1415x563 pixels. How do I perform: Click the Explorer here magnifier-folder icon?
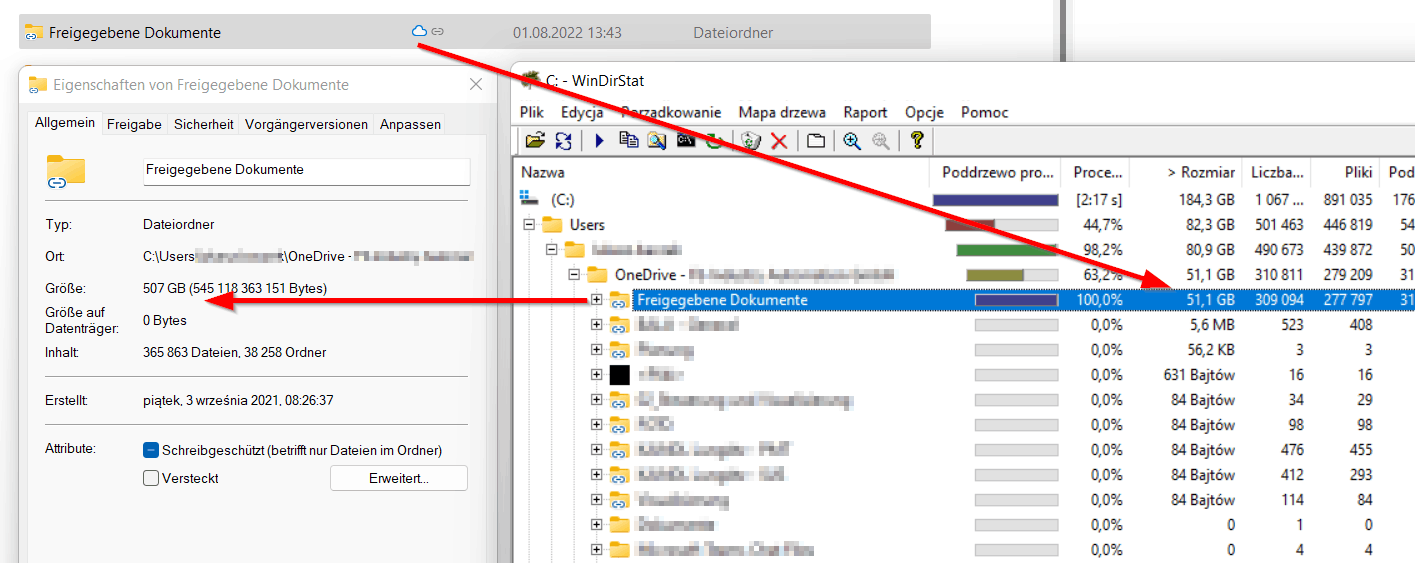click(x=656, y=141)
